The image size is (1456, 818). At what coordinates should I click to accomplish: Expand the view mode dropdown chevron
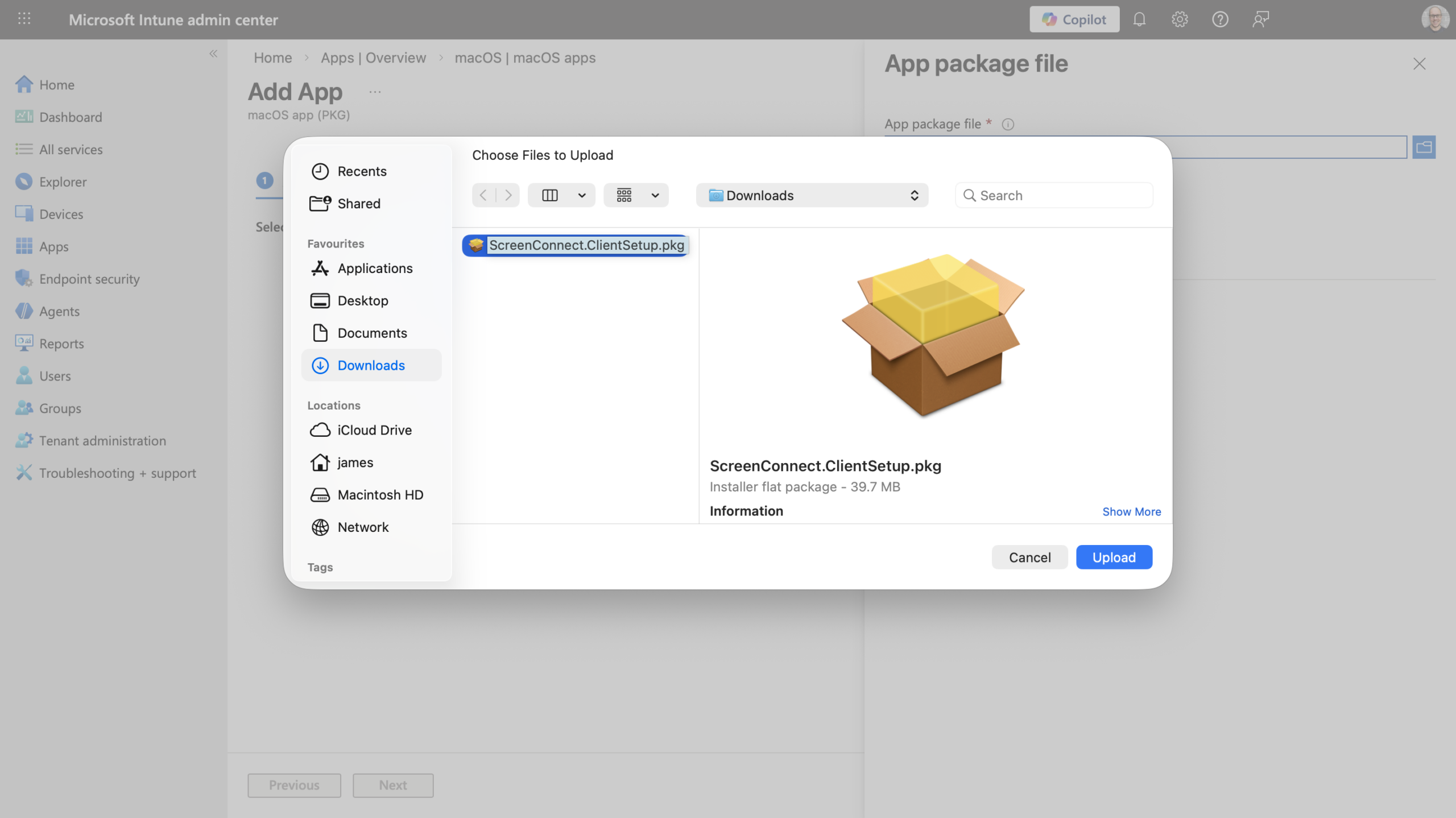click(x=581, y=195)
